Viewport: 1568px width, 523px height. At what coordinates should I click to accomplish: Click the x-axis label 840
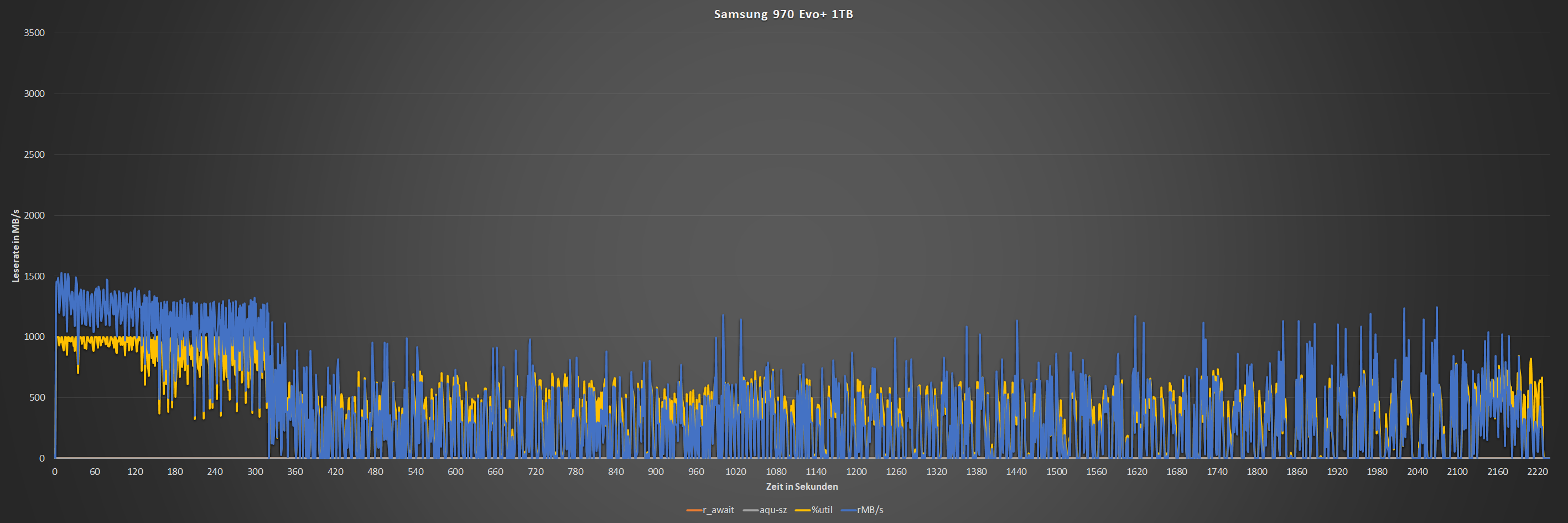click(x=616, y=472)
